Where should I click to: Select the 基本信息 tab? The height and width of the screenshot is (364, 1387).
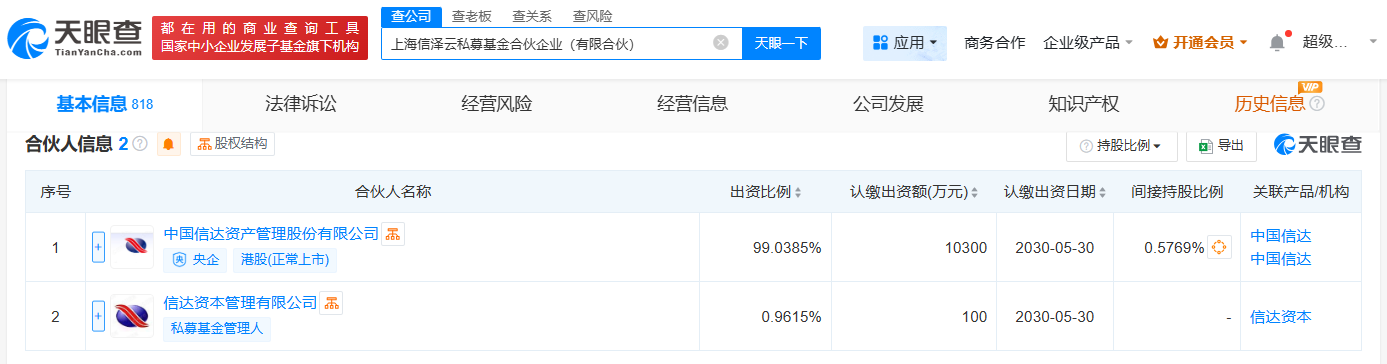[x=104, y=104]
